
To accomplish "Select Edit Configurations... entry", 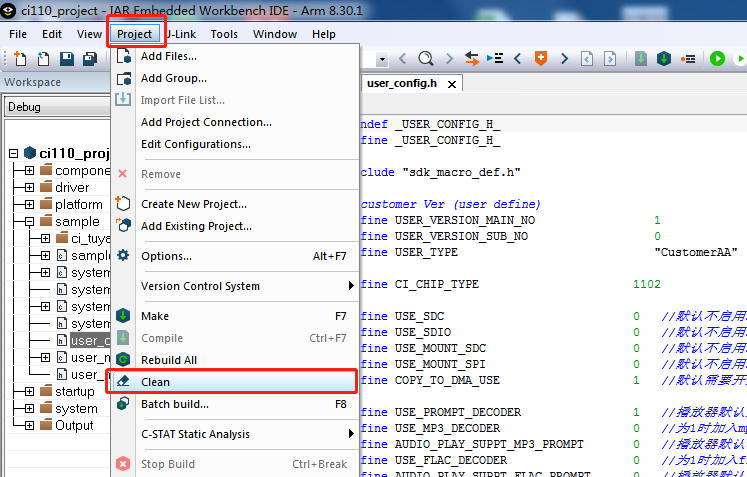I will tap(234, 144).
